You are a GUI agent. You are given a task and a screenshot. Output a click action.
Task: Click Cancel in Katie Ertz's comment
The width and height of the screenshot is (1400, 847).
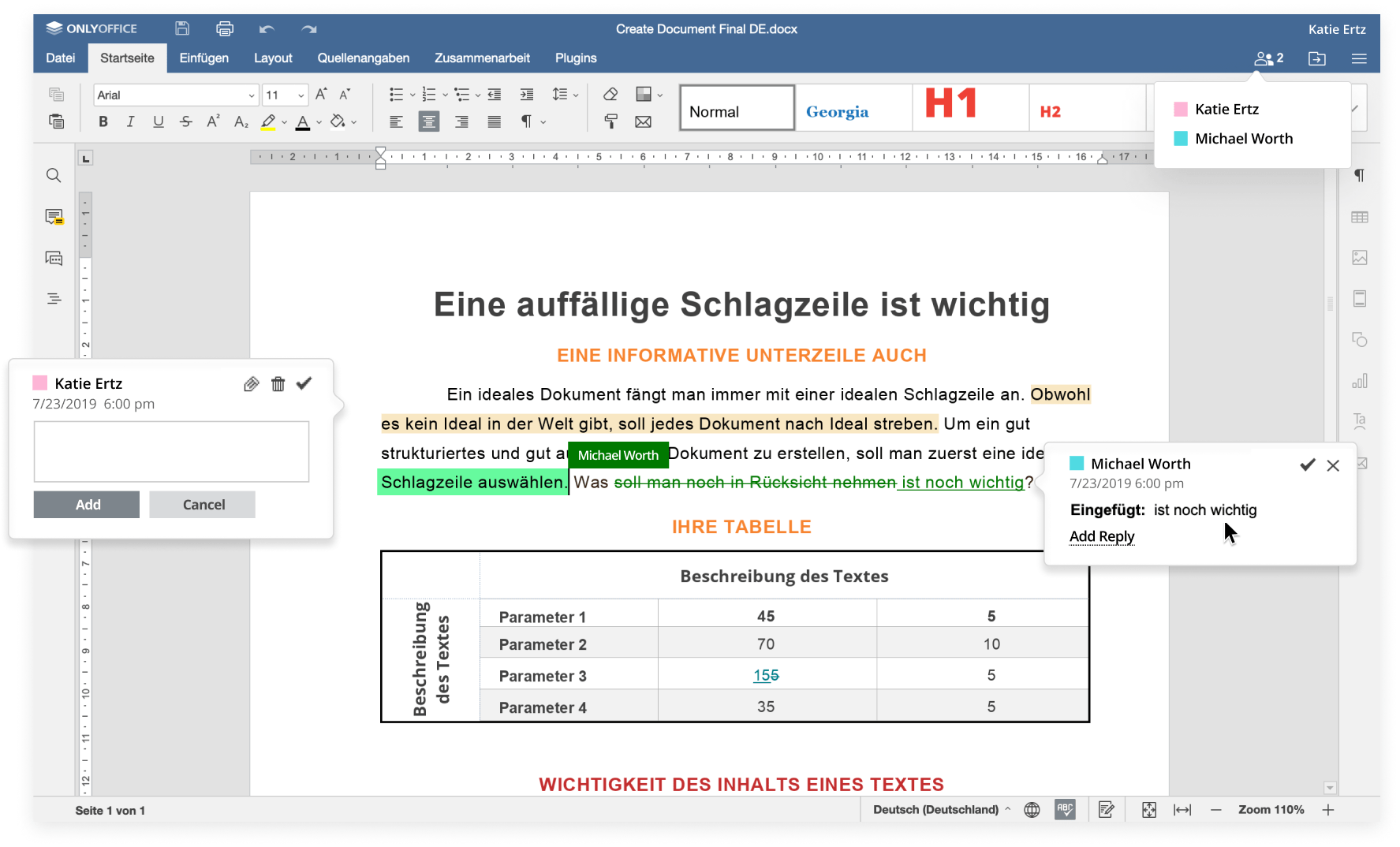(x=203, y=505)
